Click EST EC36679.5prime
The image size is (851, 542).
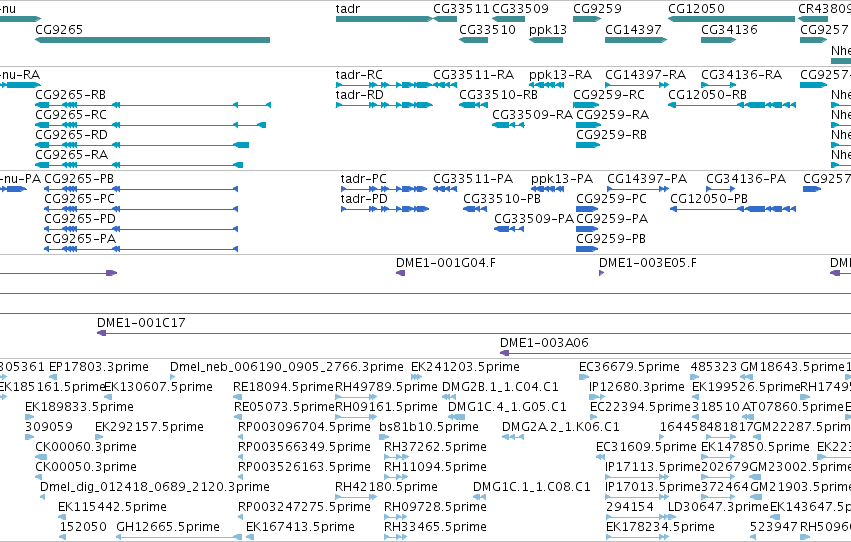click(582, 377)
